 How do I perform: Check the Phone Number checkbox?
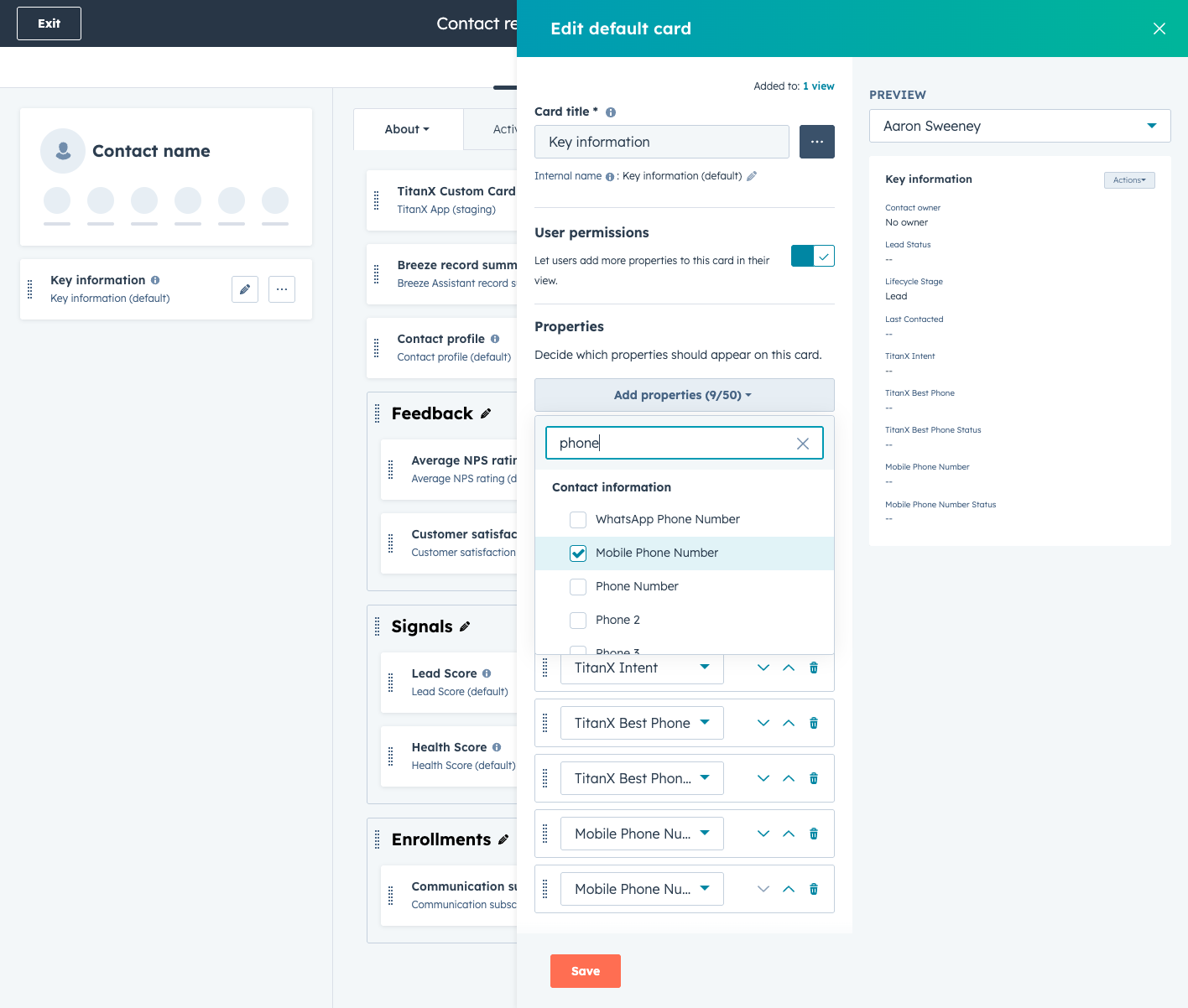578,587
